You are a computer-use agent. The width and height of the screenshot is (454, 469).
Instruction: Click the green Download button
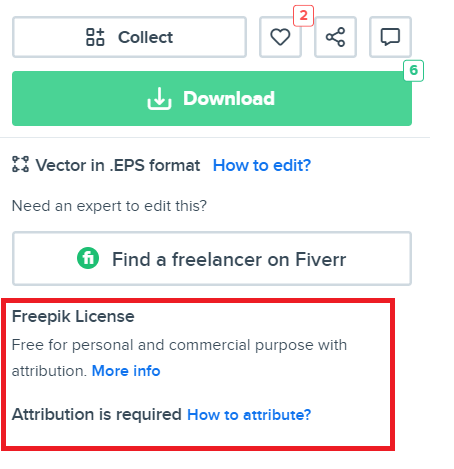click(x=212, y=98)
